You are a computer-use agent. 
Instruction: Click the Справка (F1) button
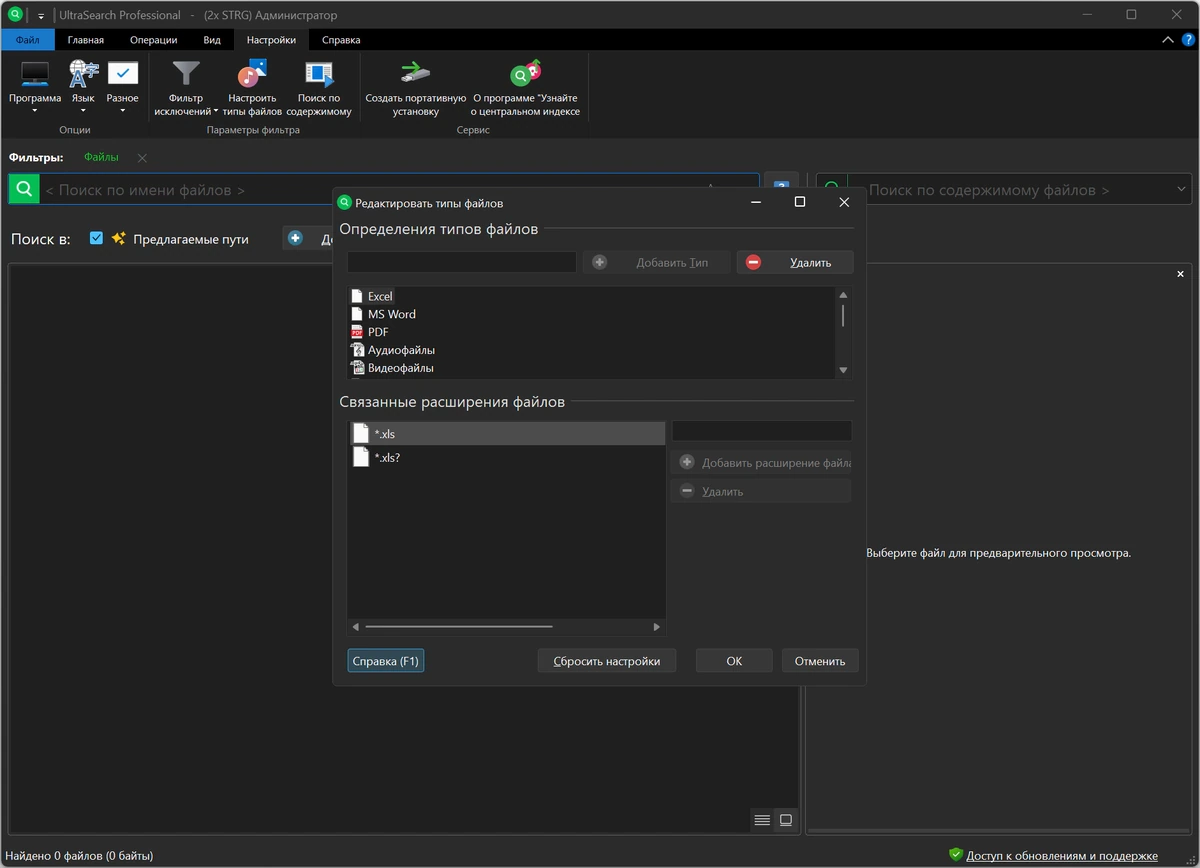click(x=386, y=661)
